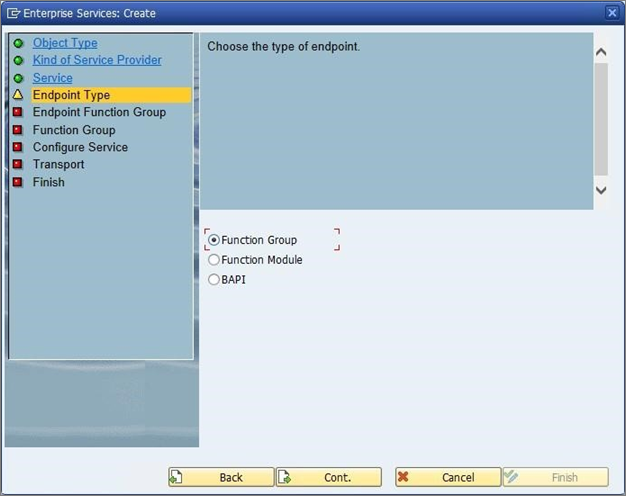Viewport: 626px width, 496px height.
Task: Click the description scrollbar down arrow
Action: pos(601,190)
